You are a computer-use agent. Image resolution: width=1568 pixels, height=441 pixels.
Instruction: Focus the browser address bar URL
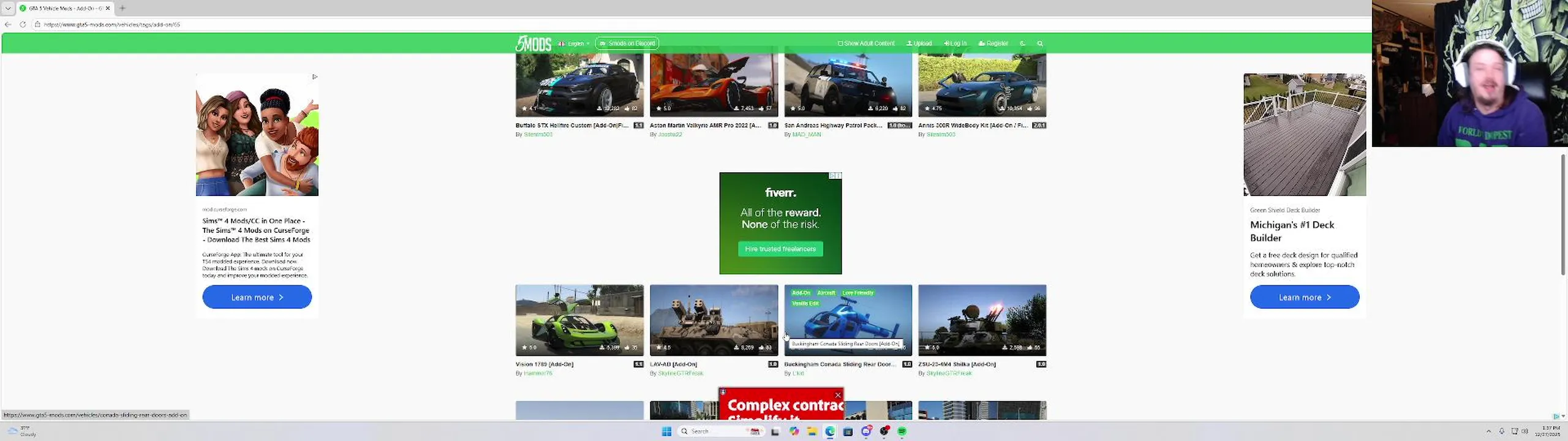click(112, 24)
